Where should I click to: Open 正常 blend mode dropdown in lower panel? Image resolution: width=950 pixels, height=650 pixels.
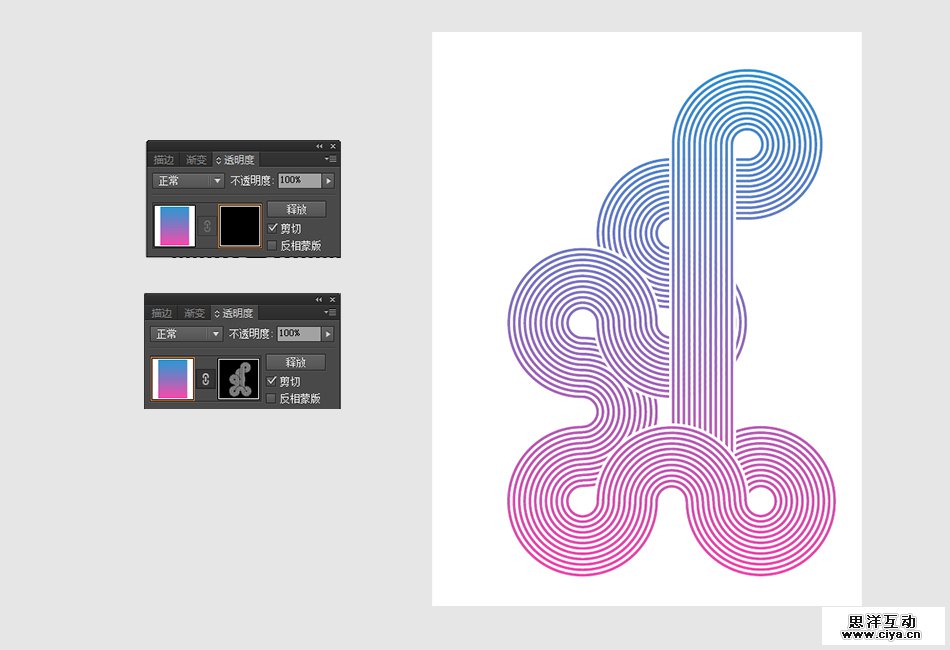pyautogui.click(x=187, y=334)
